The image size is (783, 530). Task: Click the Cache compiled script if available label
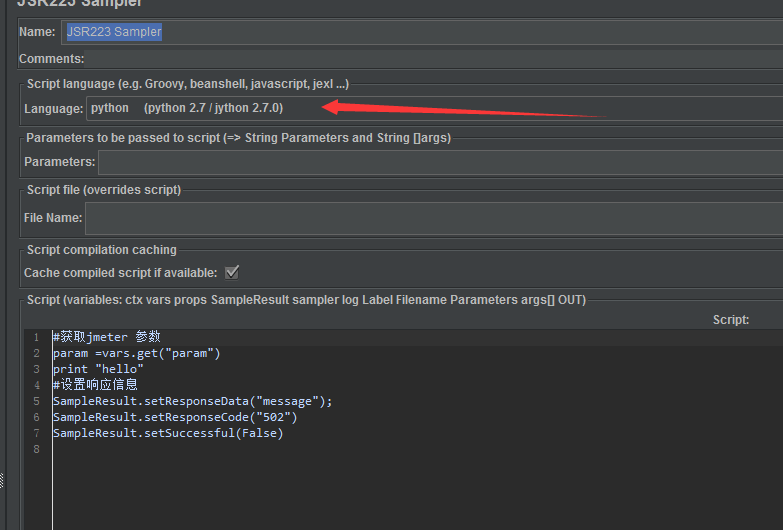click(x=120, y=273)
